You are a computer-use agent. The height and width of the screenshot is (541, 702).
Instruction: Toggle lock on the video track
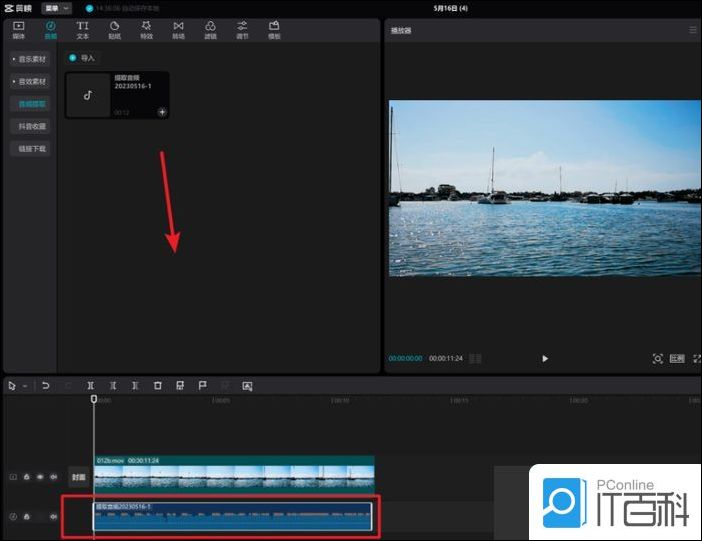(27, 477)
